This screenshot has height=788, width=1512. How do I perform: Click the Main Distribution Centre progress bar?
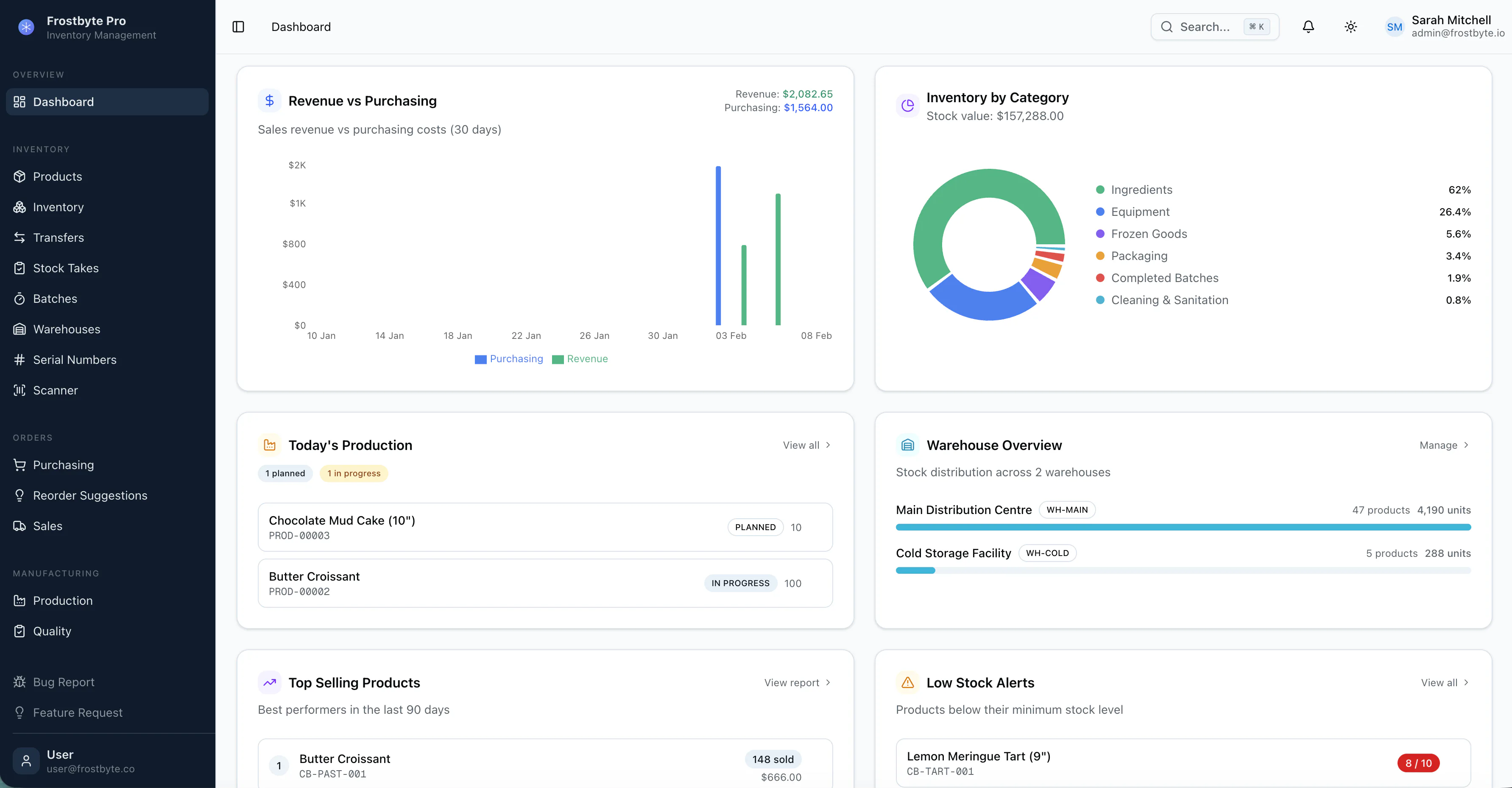1183,527
